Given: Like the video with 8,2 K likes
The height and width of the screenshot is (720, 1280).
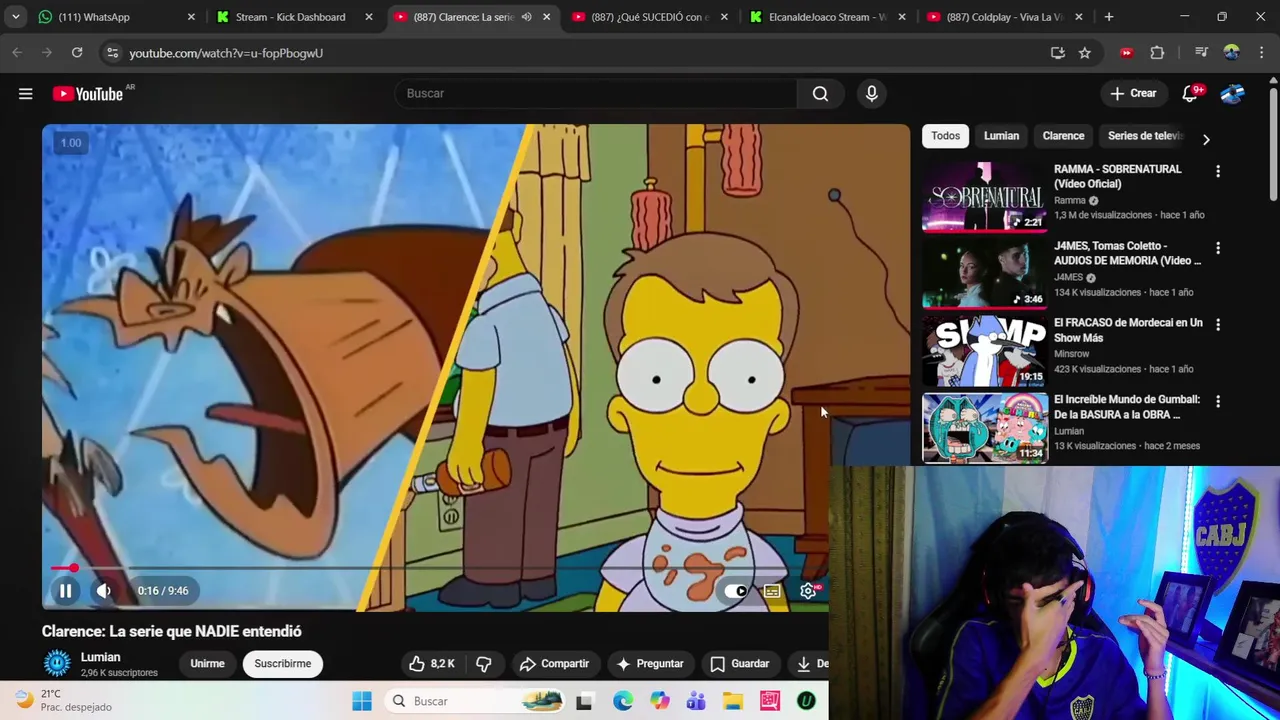Looking at the screenshot, I should tap(432, 664).
